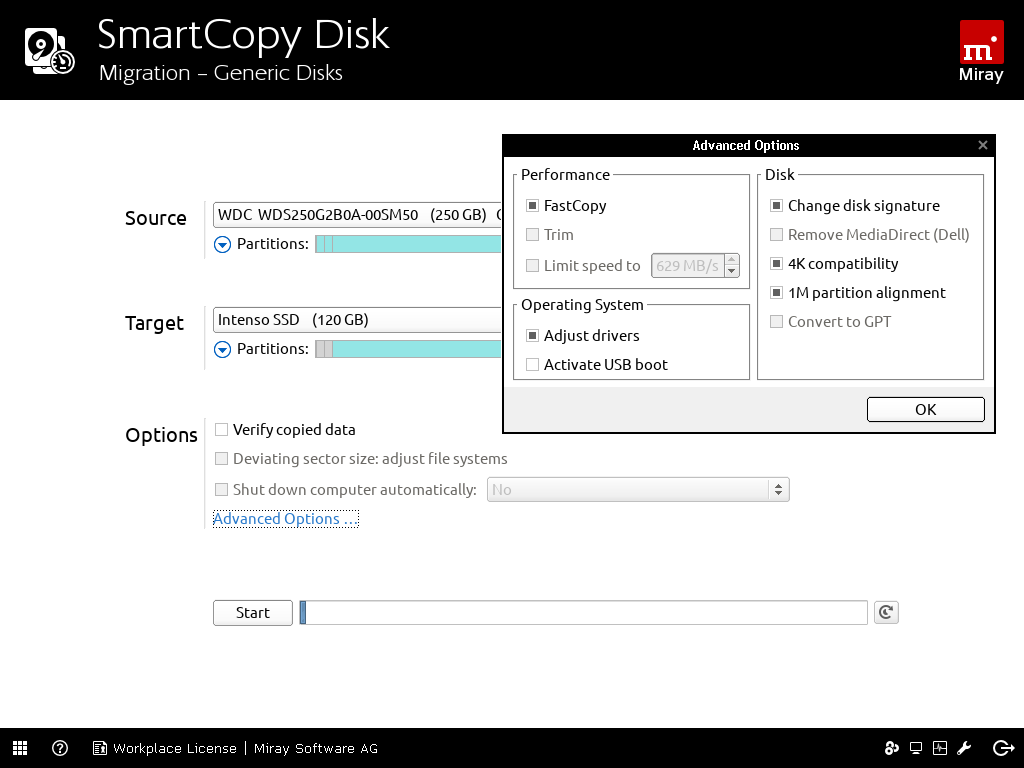Uncheck 4K compatibility
Screen dimensions: 1024x768
[777, 264]
